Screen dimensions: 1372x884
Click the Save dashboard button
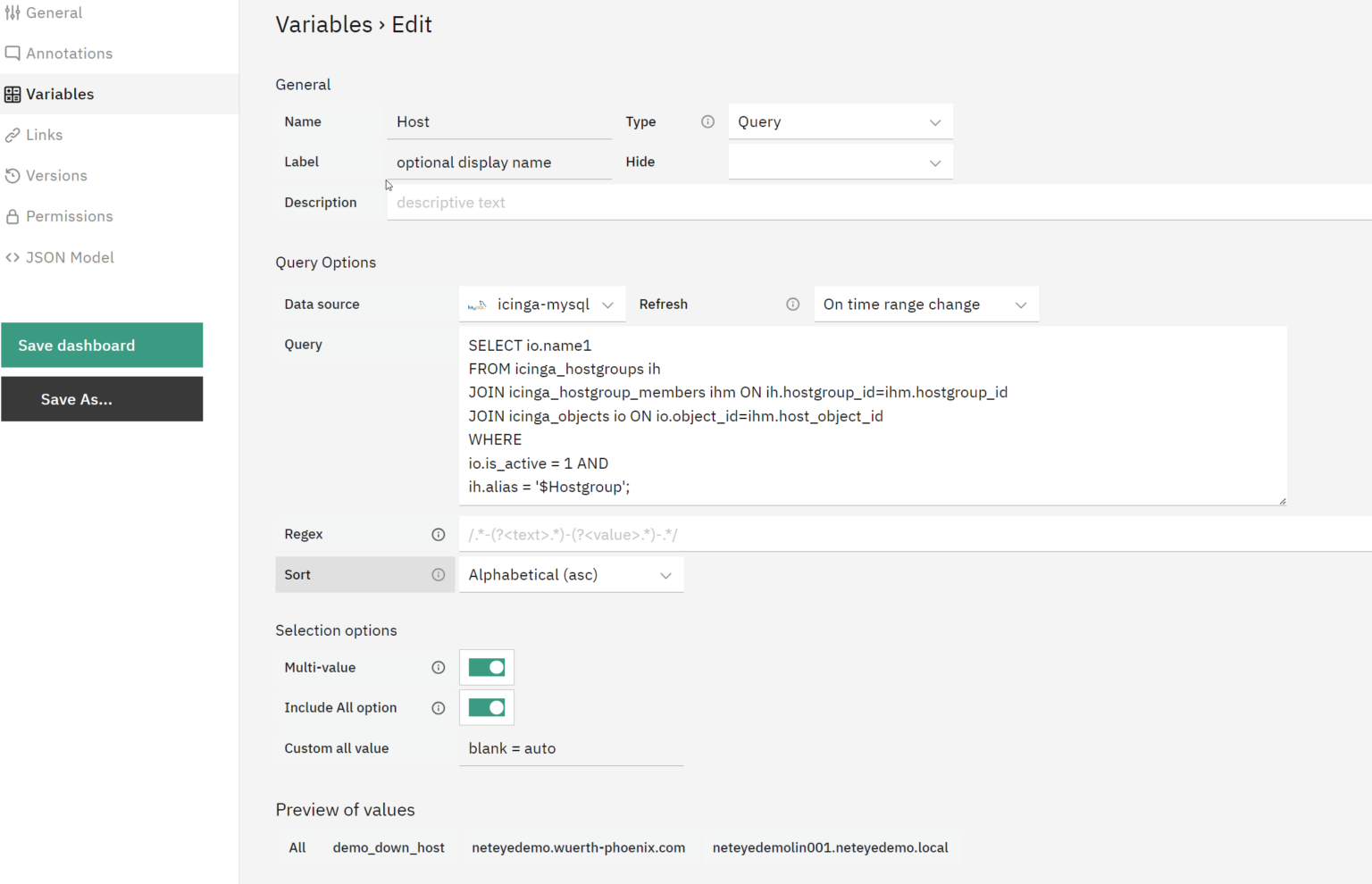102,345
